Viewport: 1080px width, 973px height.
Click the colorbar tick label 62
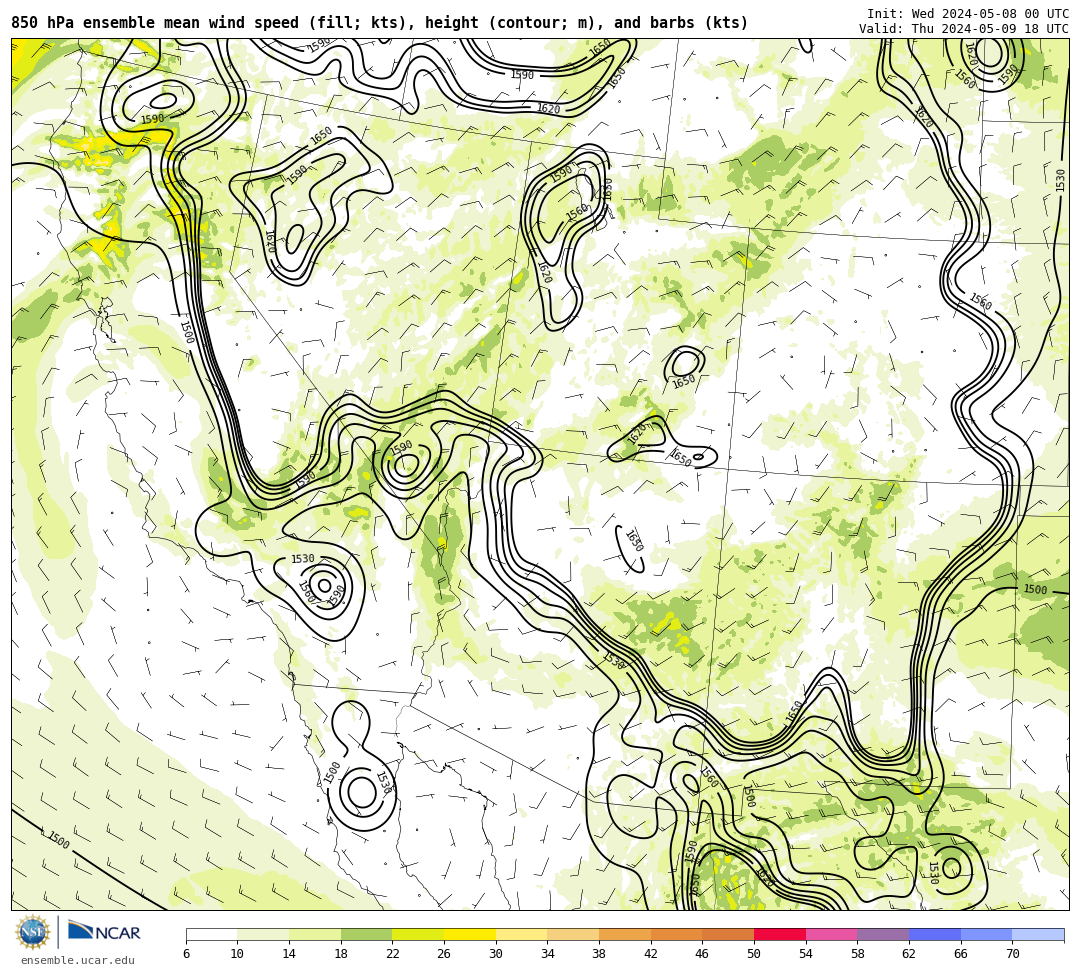[x=909, y=954]
